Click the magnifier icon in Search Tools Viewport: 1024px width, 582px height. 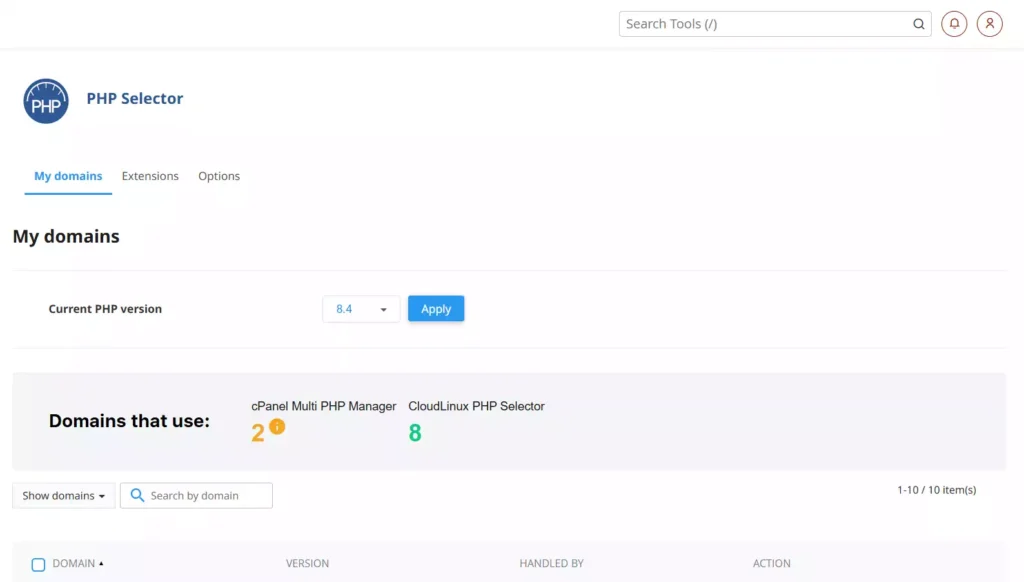coord(918,24)
